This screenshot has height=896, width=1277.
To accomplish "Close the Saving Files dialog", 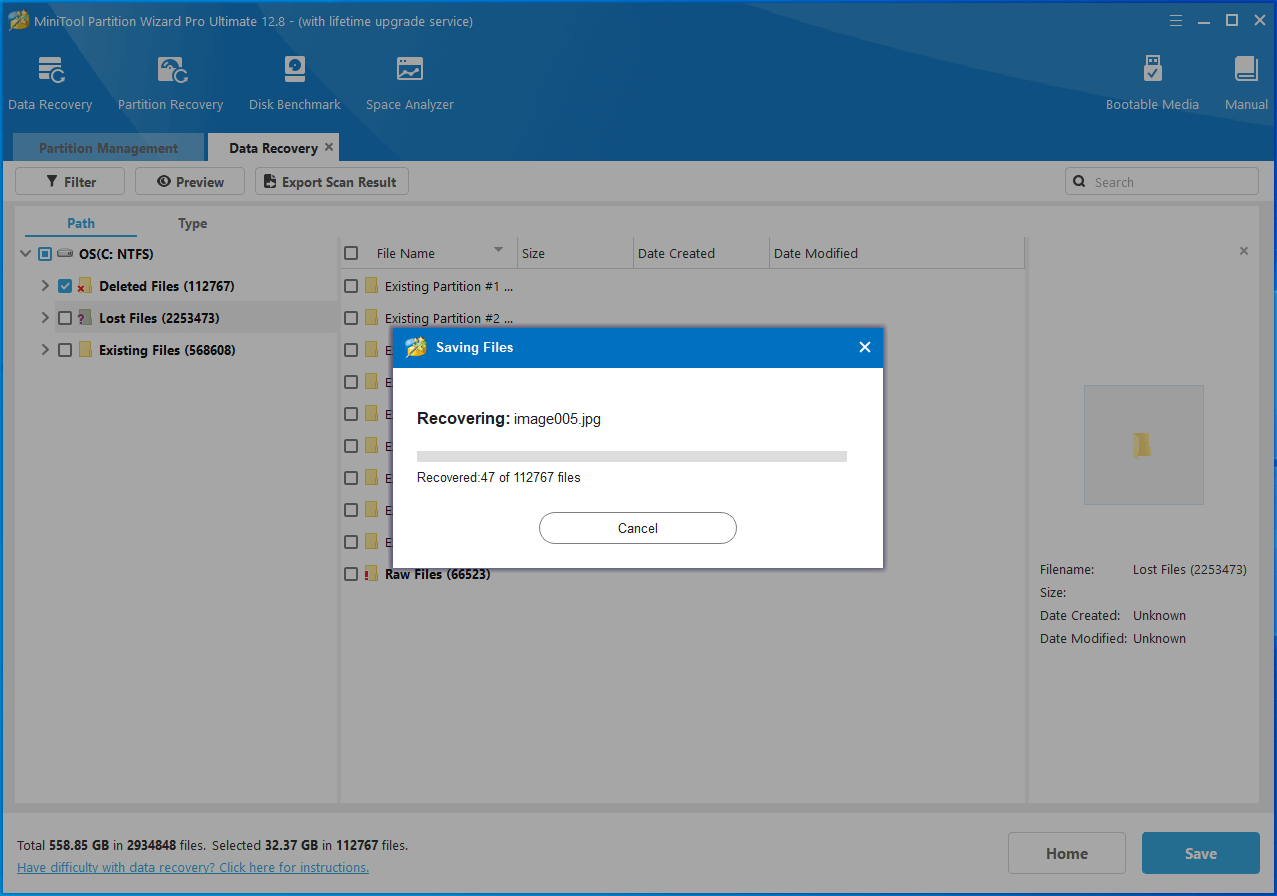I will [x=864, y=347].
